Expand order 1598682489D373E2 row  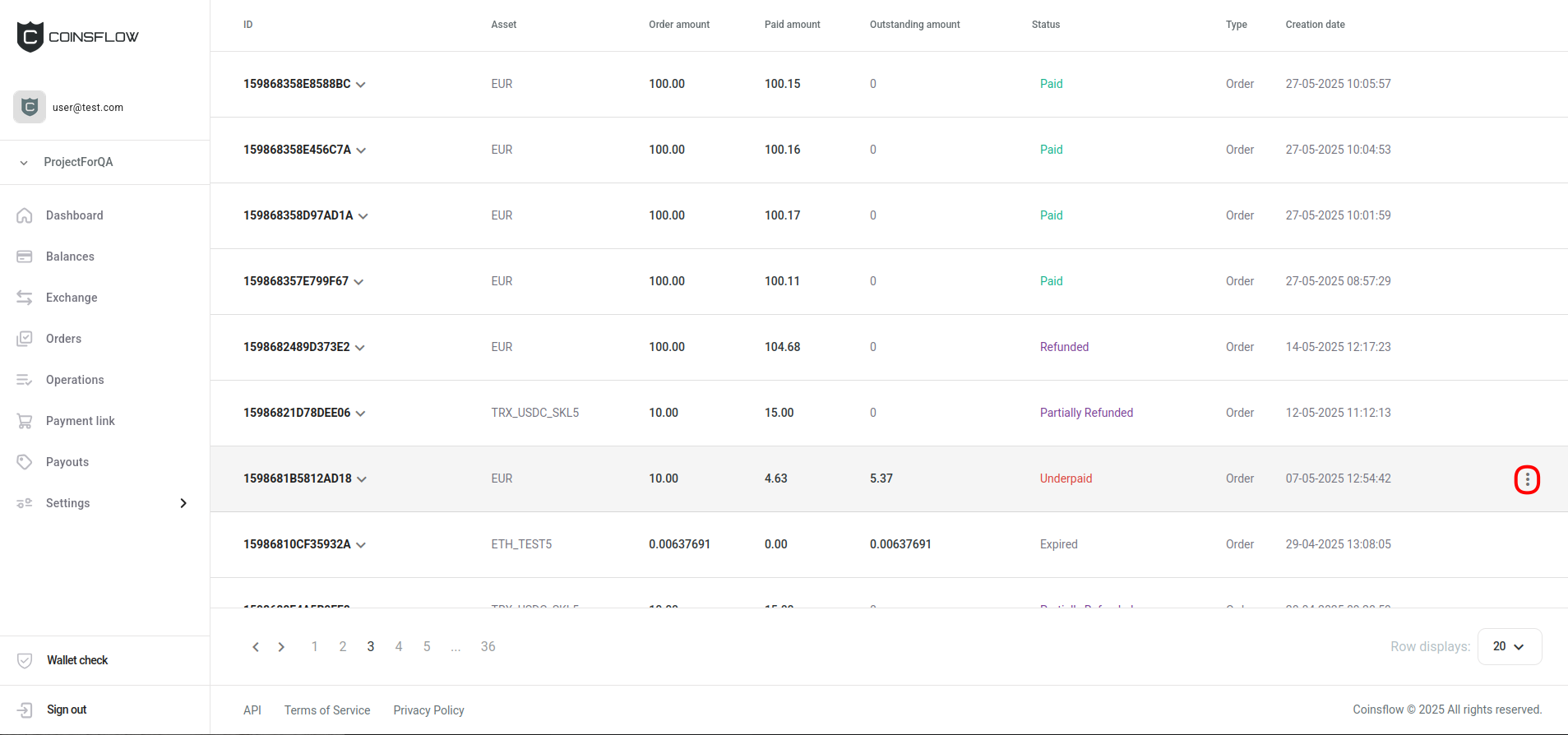360,348
